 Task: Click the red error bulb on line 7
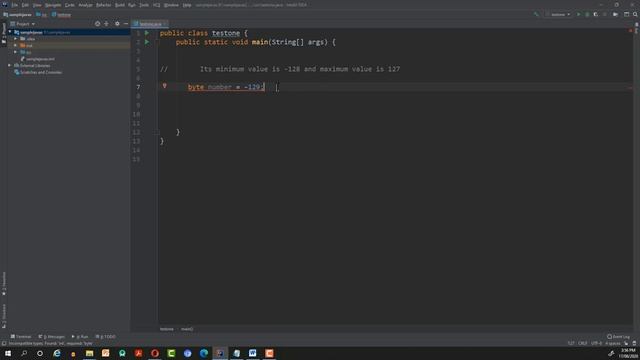pyautogui.click(x=164, y=86)
